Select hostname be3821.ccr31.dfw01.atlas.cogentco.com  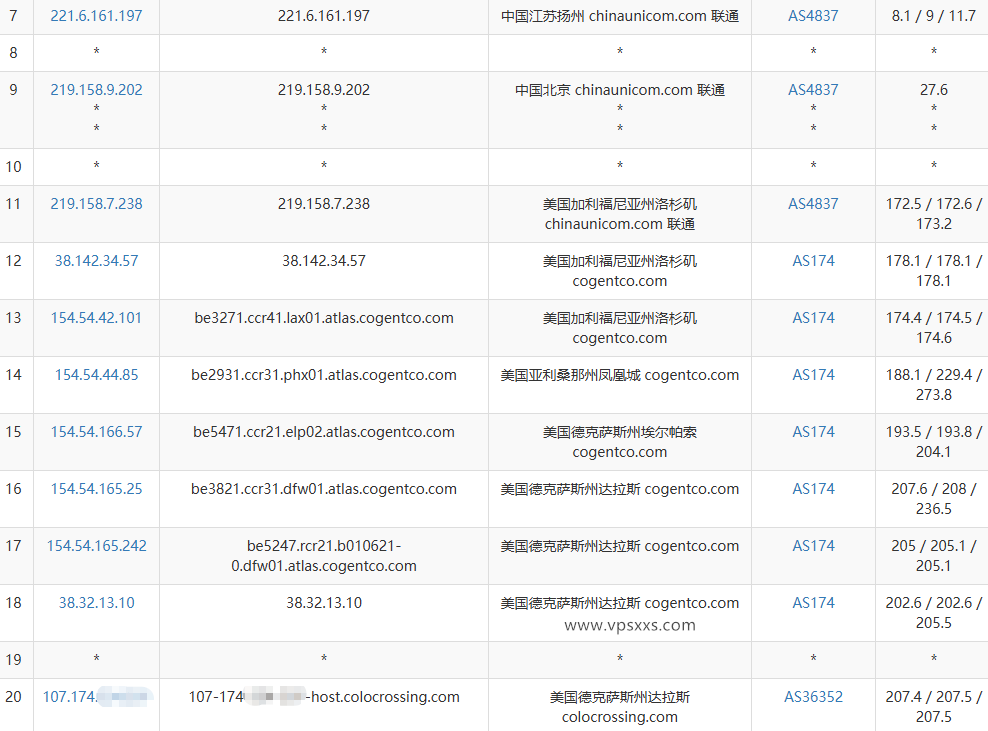coord(324,489)
